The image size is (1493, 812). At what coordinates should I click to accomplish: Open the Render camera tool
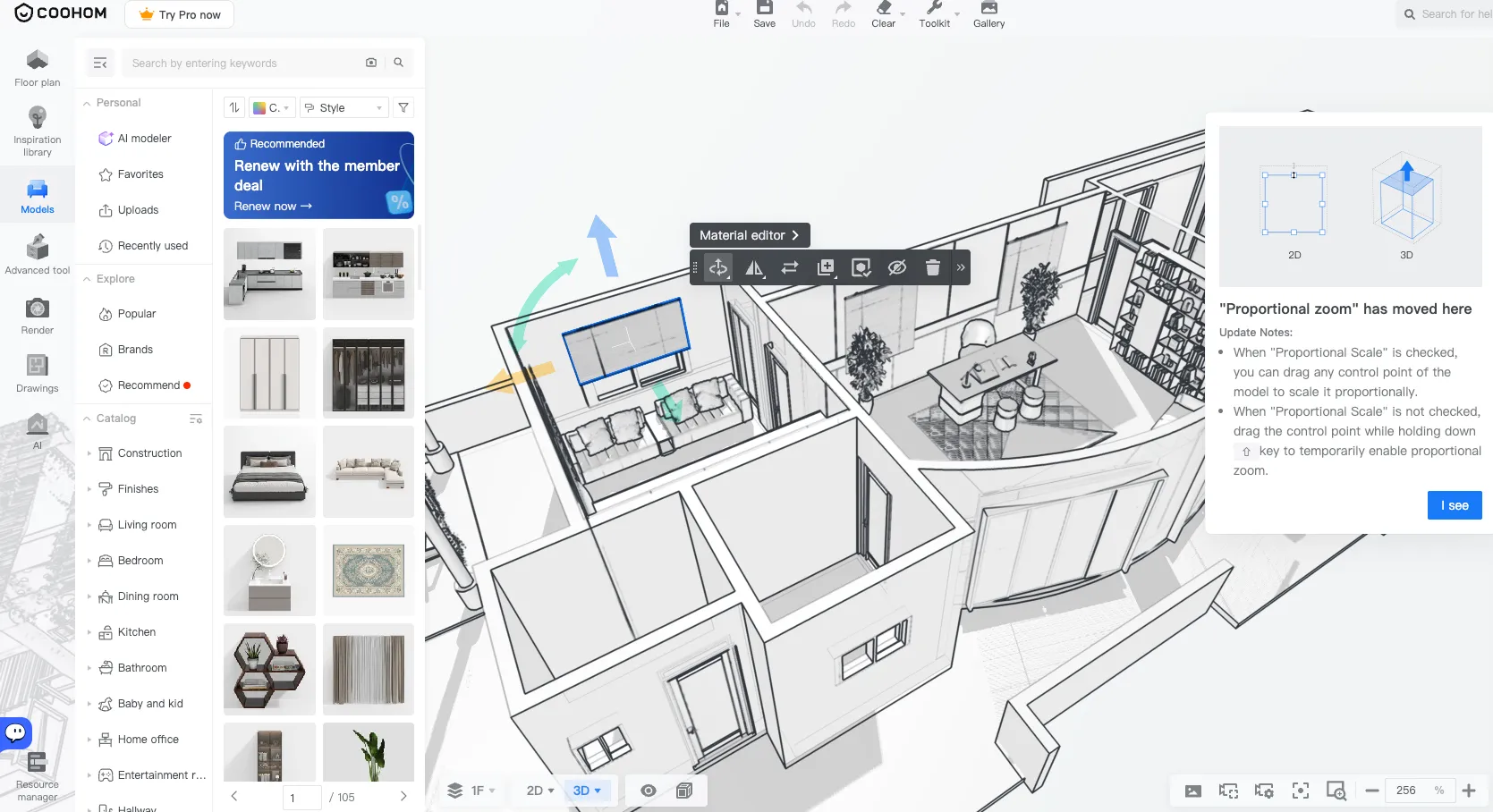tap(38, 317)
